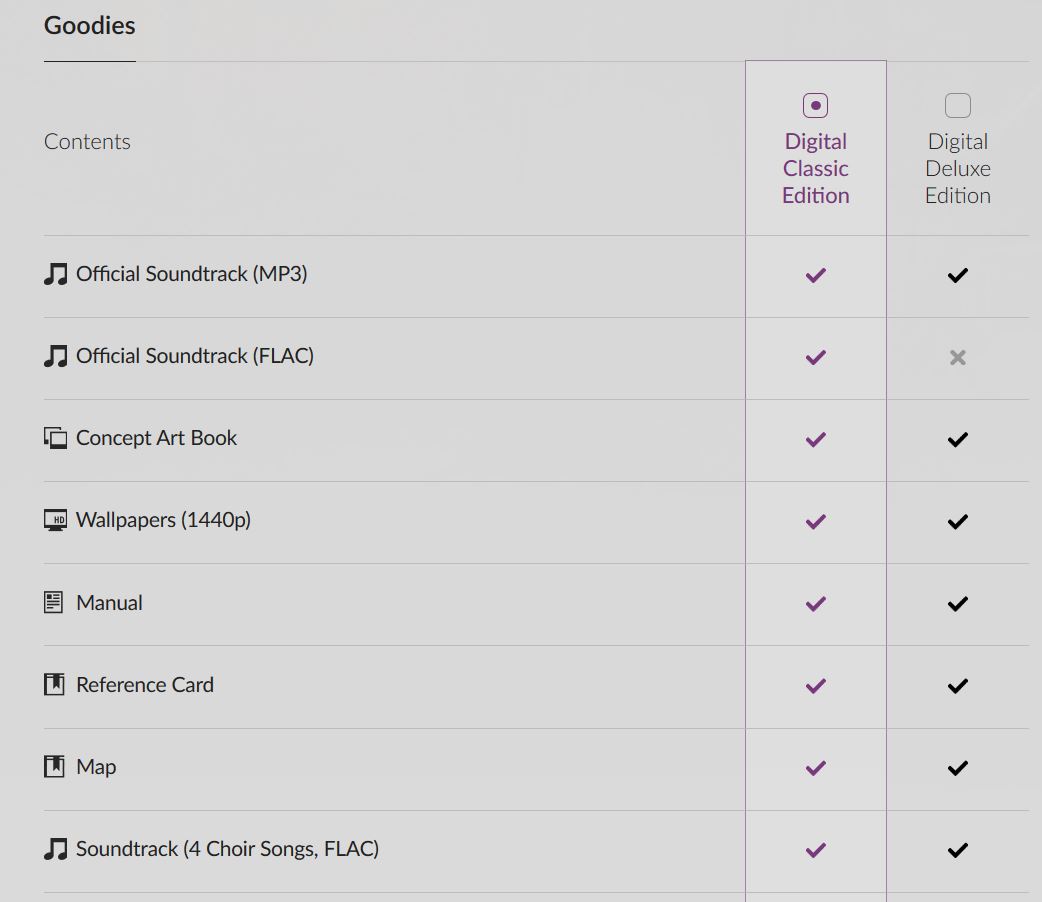Image resolution: width=1042 pixels, height=902 pixels.
Task: Click the Manual document icon
Action: click(x=54, y=602)
